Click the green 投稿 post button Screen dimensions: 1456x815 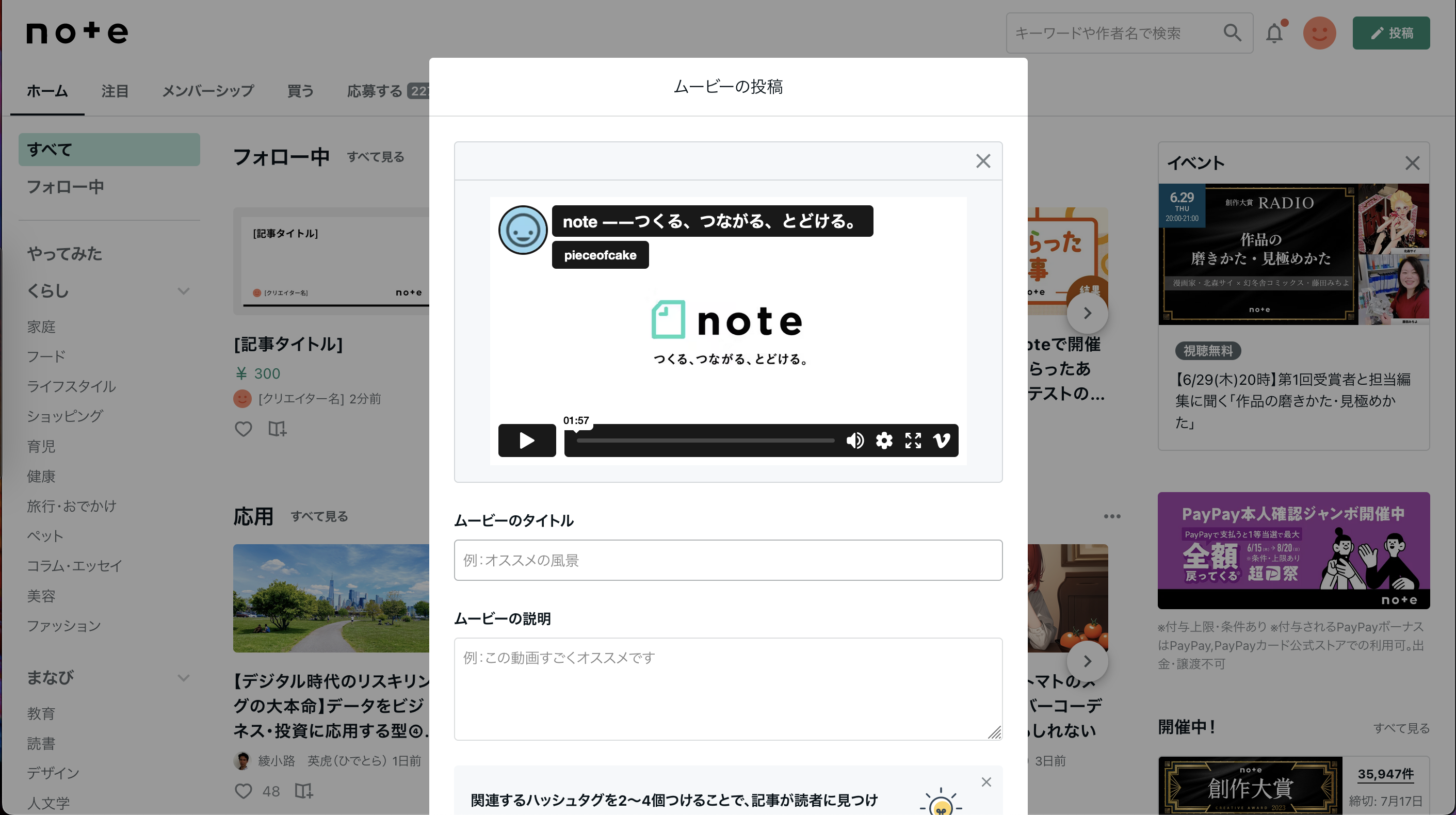pyautogui.click(x=1391, y=33)
